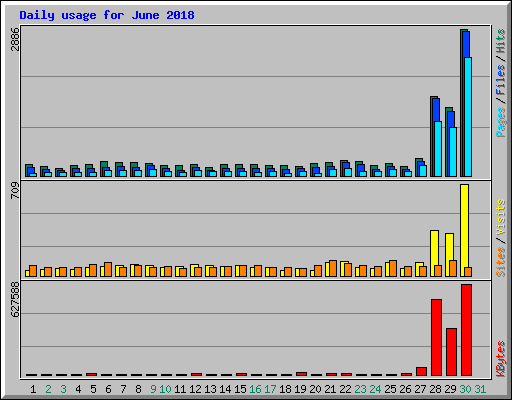Click green day label 10 on x-axis
This screenshot has width=512, height=400.
click(x=165, y=389)
